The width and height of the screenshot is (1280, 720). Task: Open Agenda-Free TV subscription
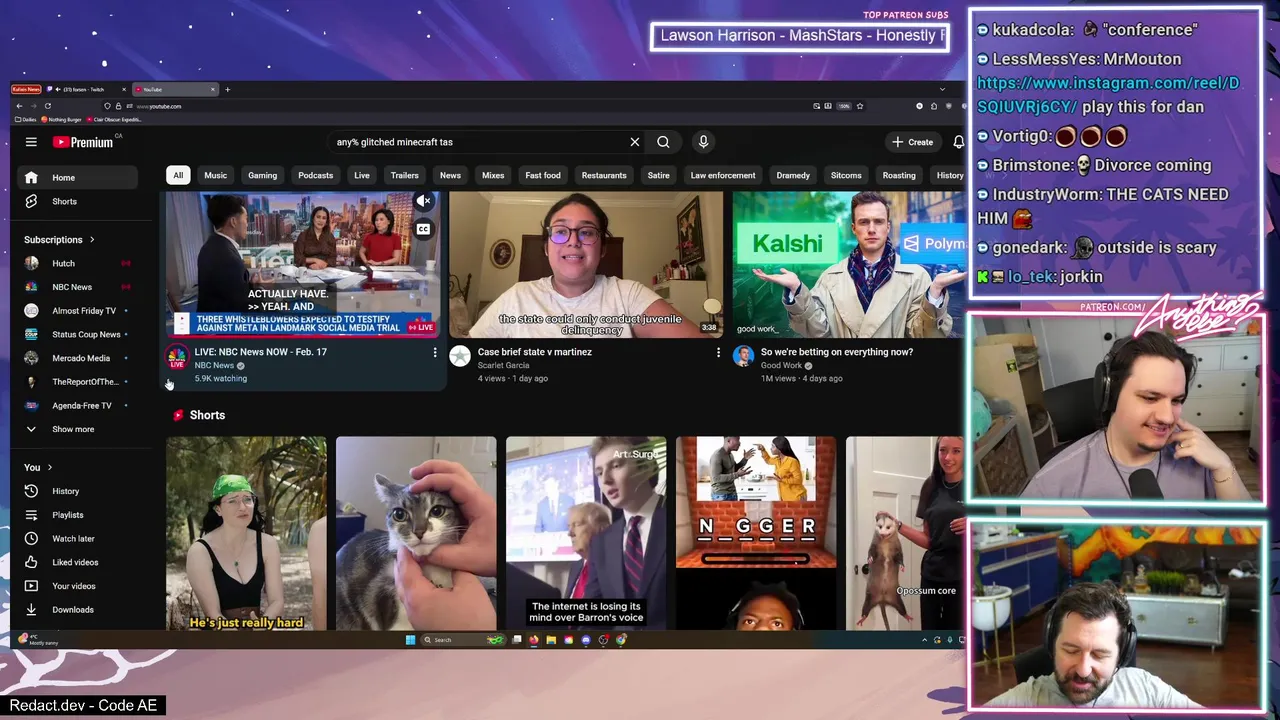(x=78, y=406)
